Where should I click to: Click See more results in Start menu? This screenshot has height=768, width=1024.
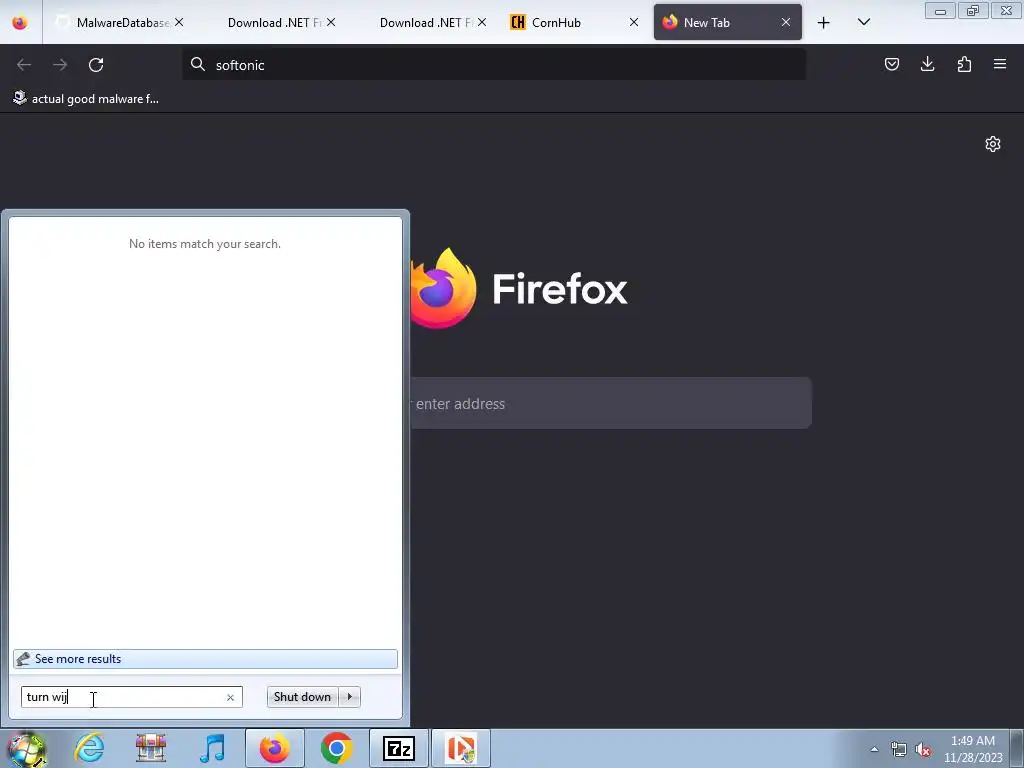coord(205,659)
